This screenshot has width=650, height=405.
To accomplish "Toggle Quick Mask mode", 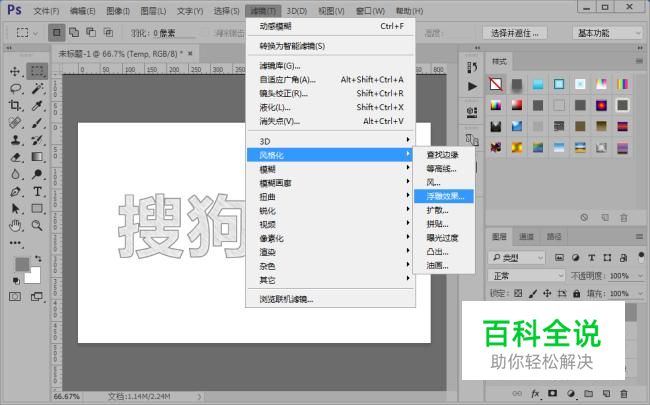I will pos(15,296).
